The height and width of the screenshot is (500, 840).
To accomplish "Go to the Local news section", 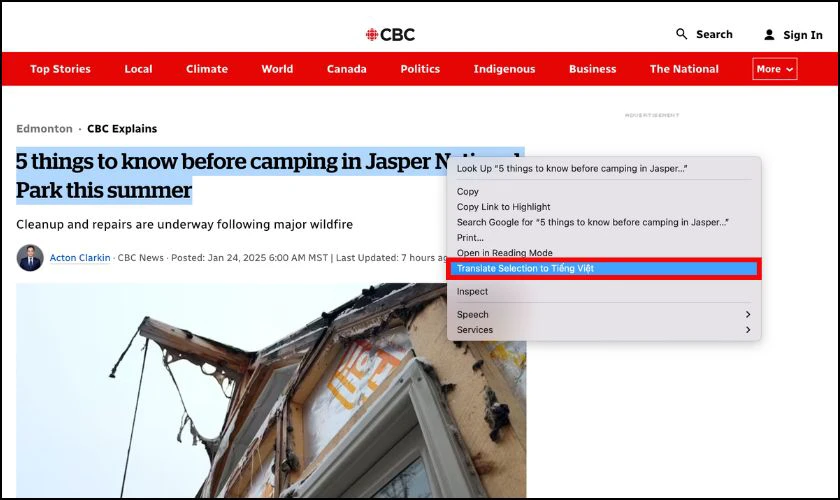I will [138, 69].
